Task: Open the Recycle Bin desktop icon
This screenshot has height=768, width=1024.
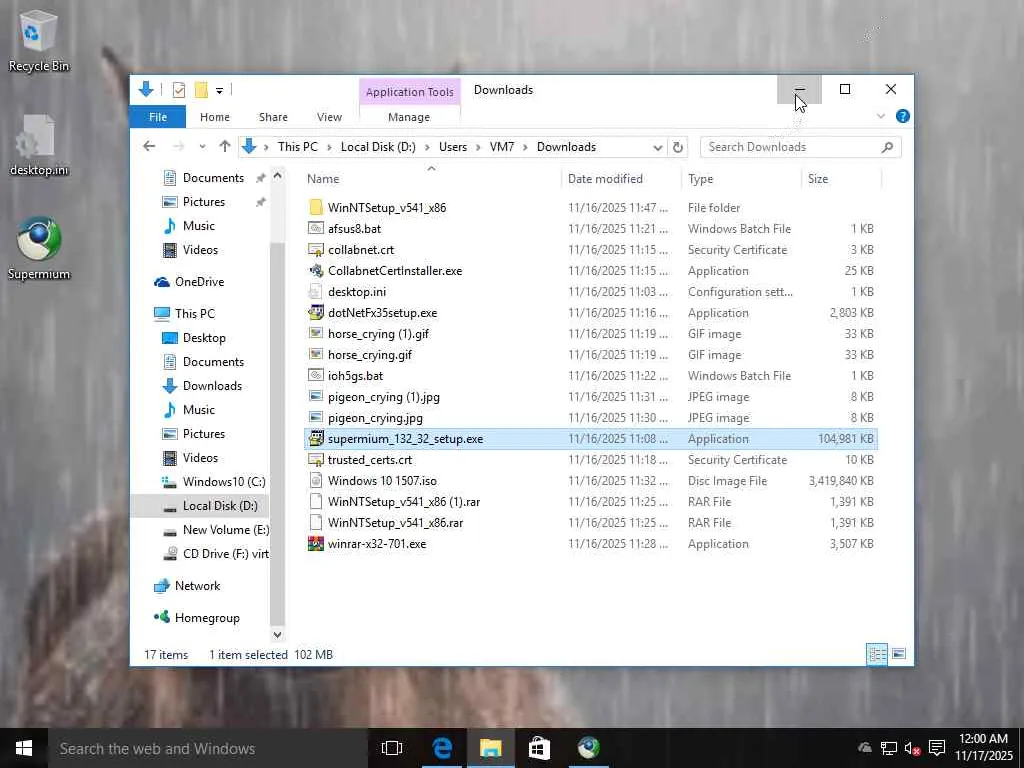Action: click(39, 42)
